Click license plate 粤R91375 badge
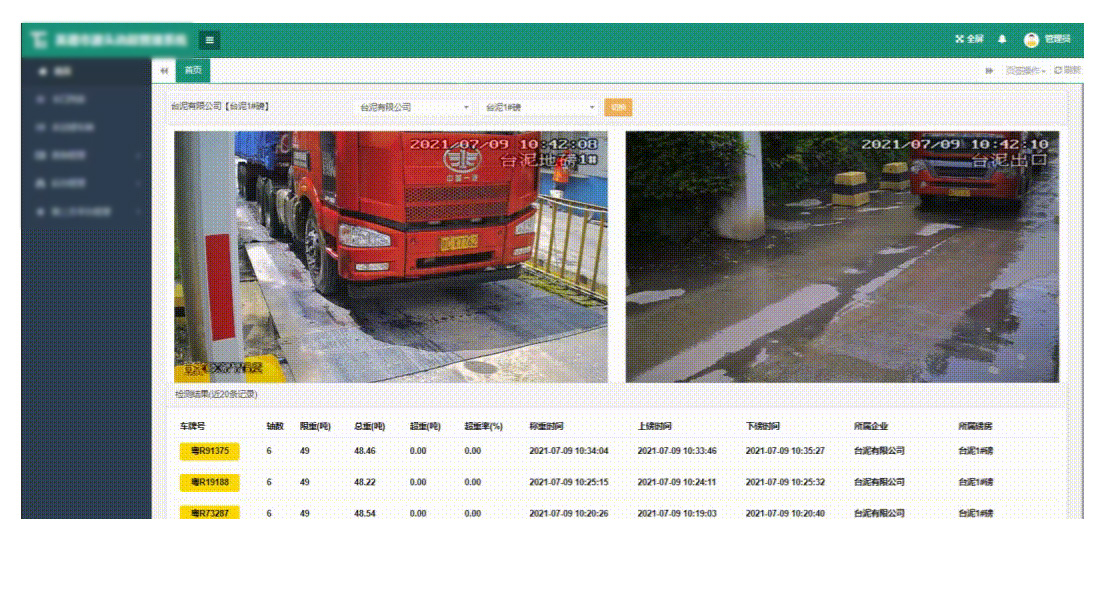Image resolution: width=1120 pixels, height=600 pixels. click(210, 451)
